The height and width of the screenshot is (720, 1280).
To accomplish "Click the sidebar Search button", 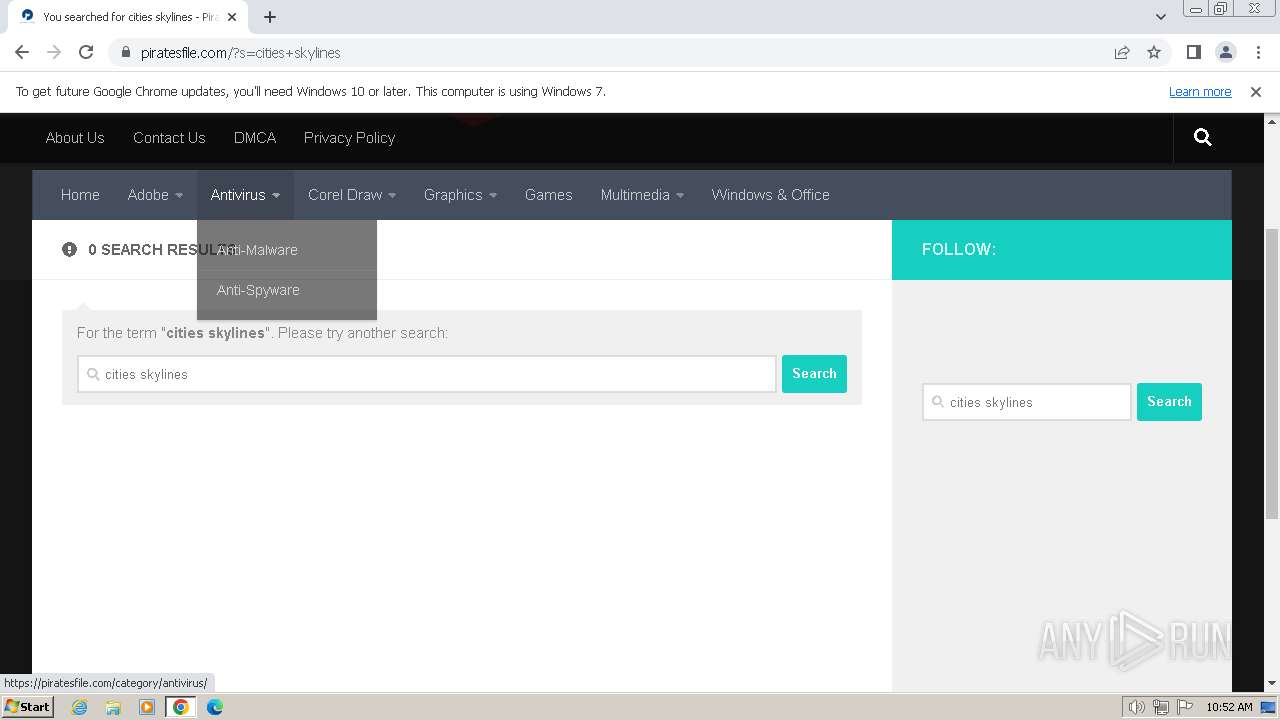I will [1169, 402].
